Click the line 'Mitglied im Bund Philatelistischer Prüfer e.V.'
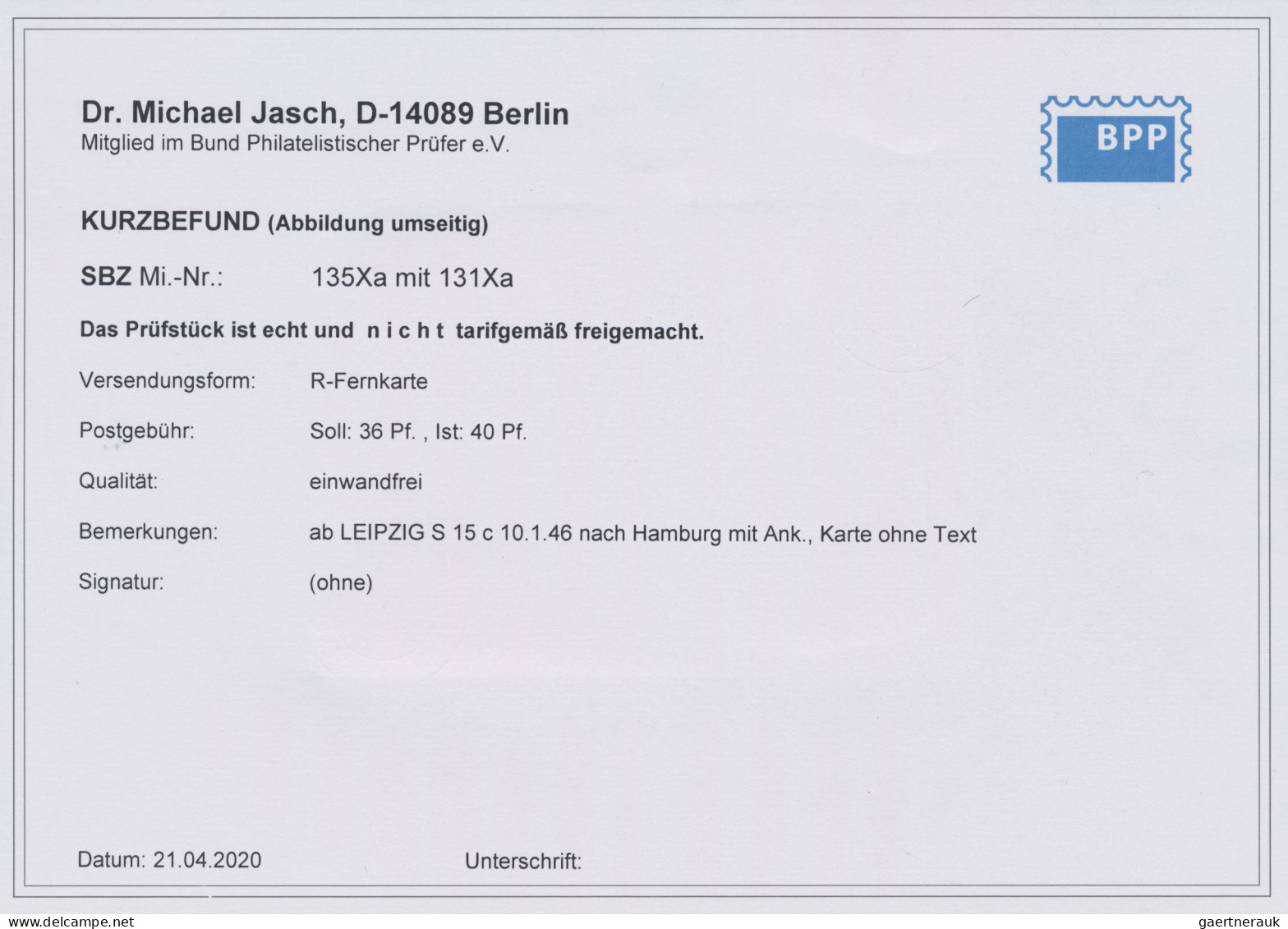The height and width of the screenshot is (929, 1288). pyautogui.click(x=295, y=144)
